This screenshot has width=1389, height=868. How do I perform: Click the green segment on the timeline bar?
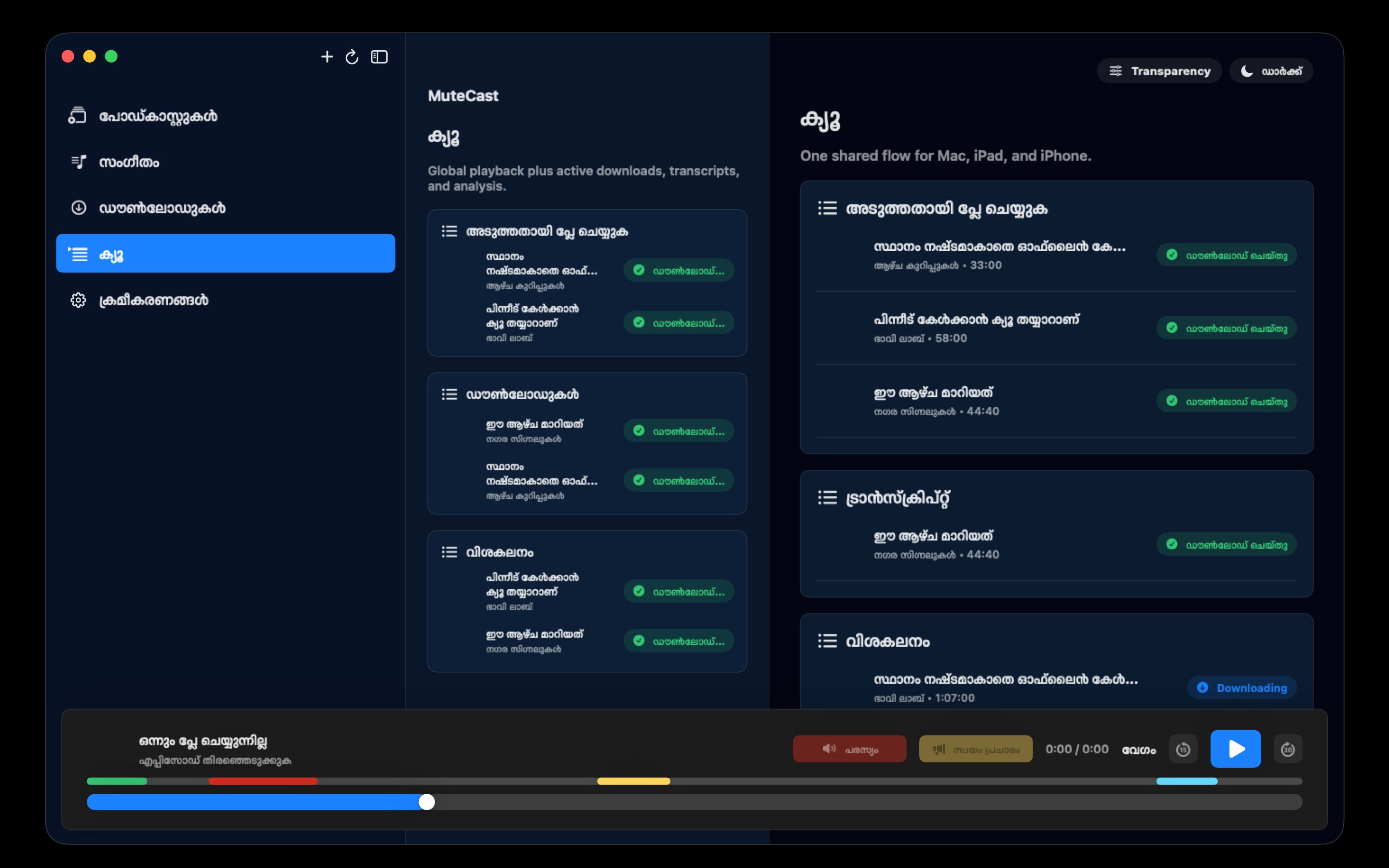[117, 781]
